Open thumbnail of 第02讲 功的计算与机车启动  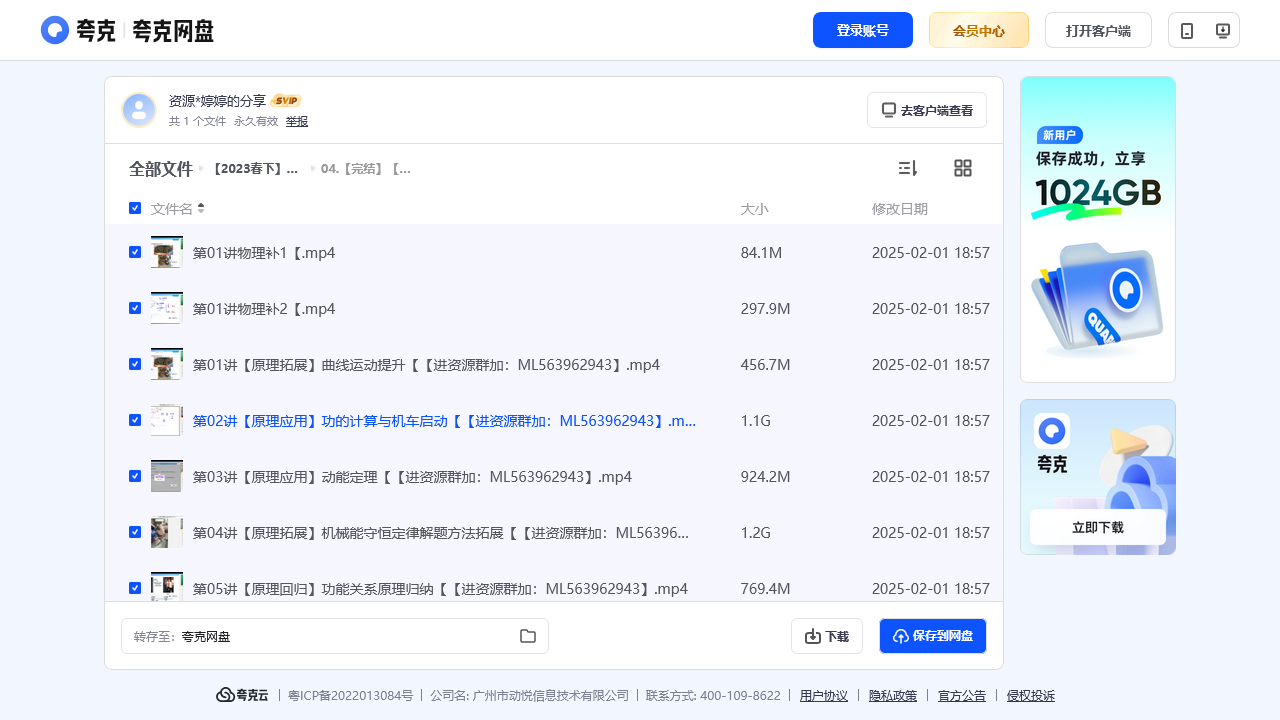click(167, 420)
